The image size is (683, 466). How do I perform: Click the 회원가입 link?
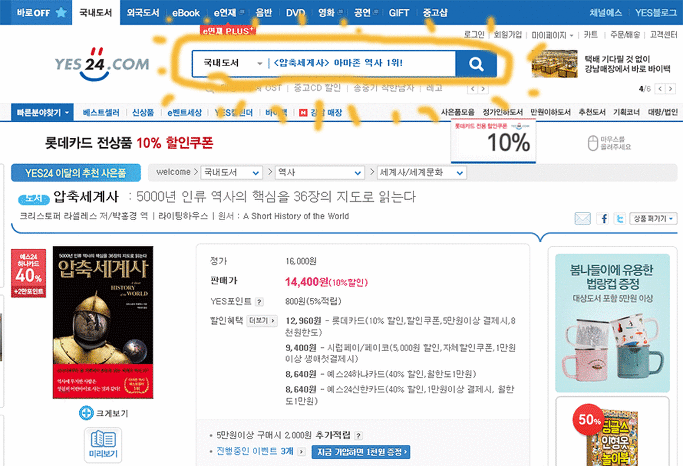coord(507,35)
